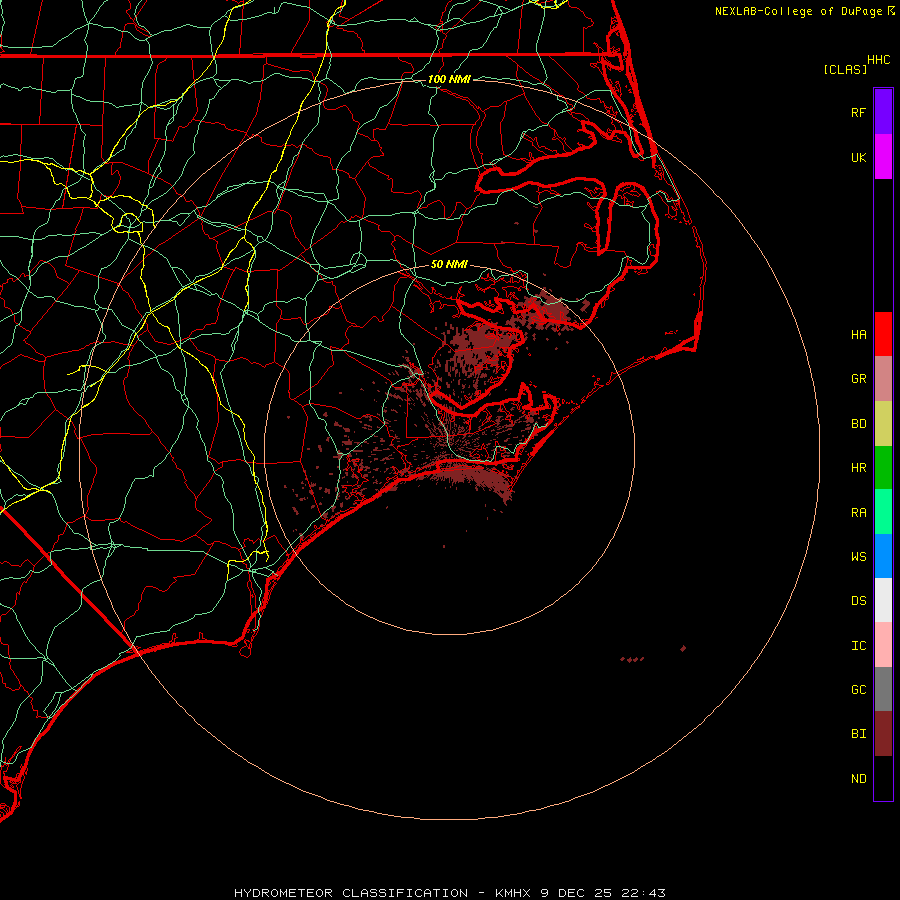Screen dimensions: 900x900
Task: Click the [CLAS] legend heading
Action: tap(845, 69)
